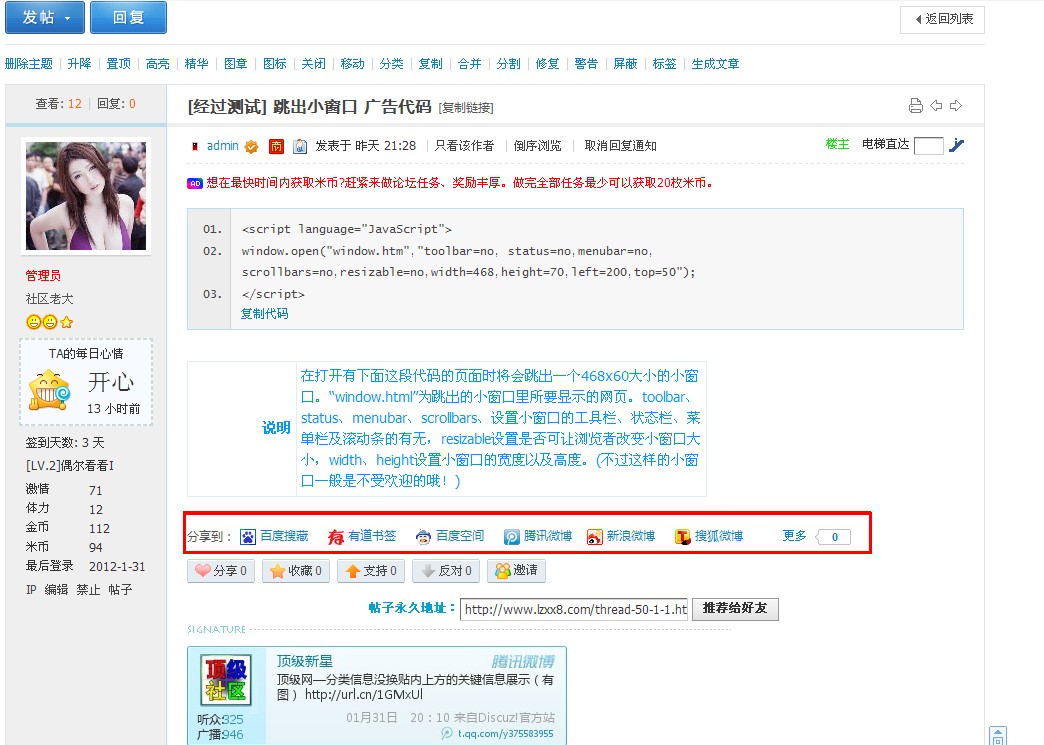Screen dimensions: 1044x745
Task: Select 图标 moderation option
Action: (x=274, y=64)
